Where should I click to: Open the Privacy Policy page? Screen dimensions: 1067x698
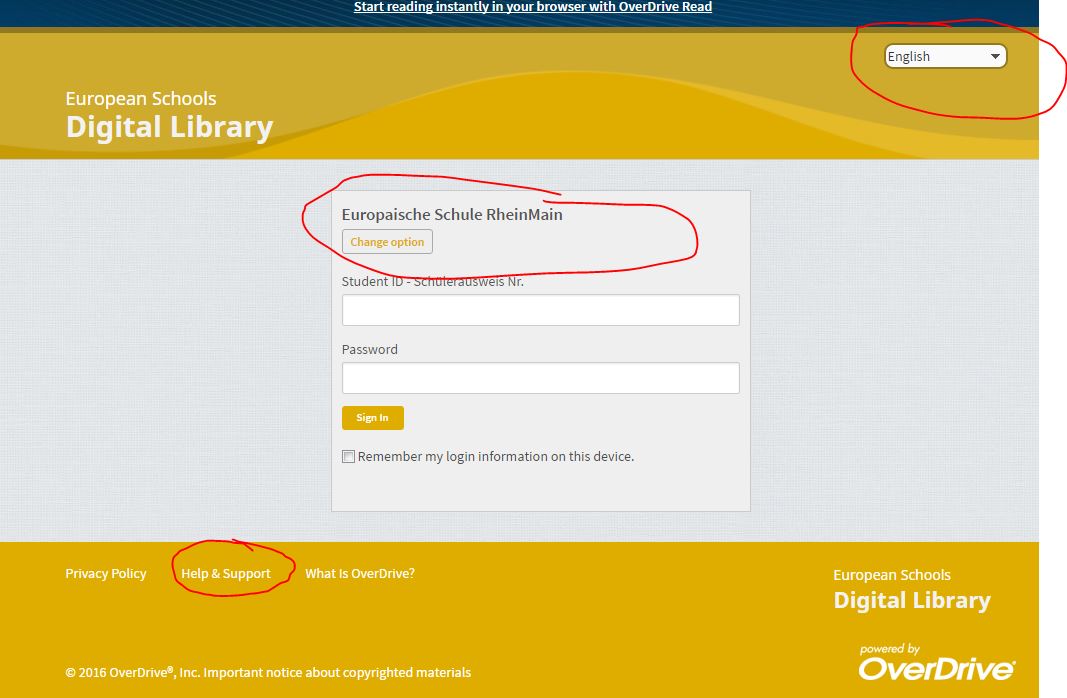pyautogui.click(x=105, y=573)
